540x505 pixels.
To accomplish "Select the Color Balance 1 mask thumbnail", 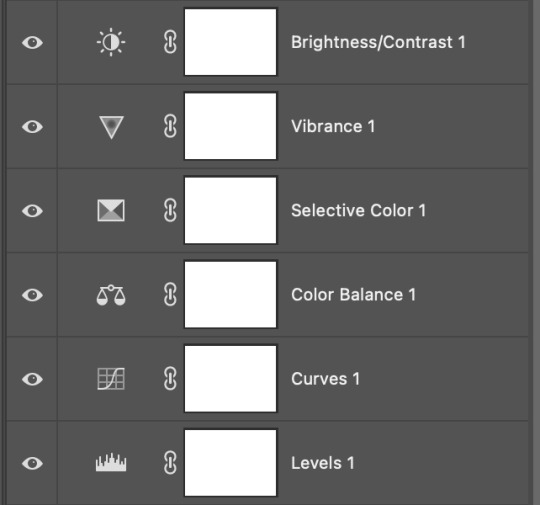I will pos(230,295).
